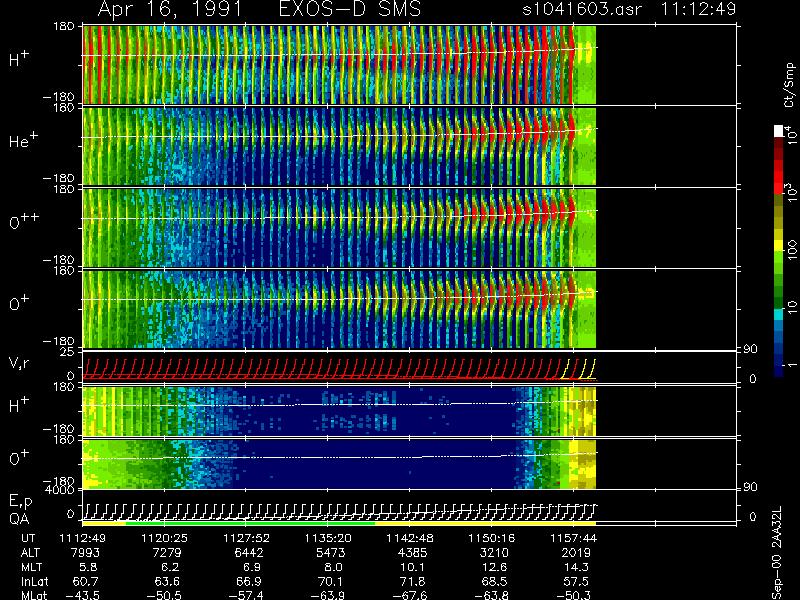Click the green segment of the QA bar

pyautogui.click(x=250, y=523)
